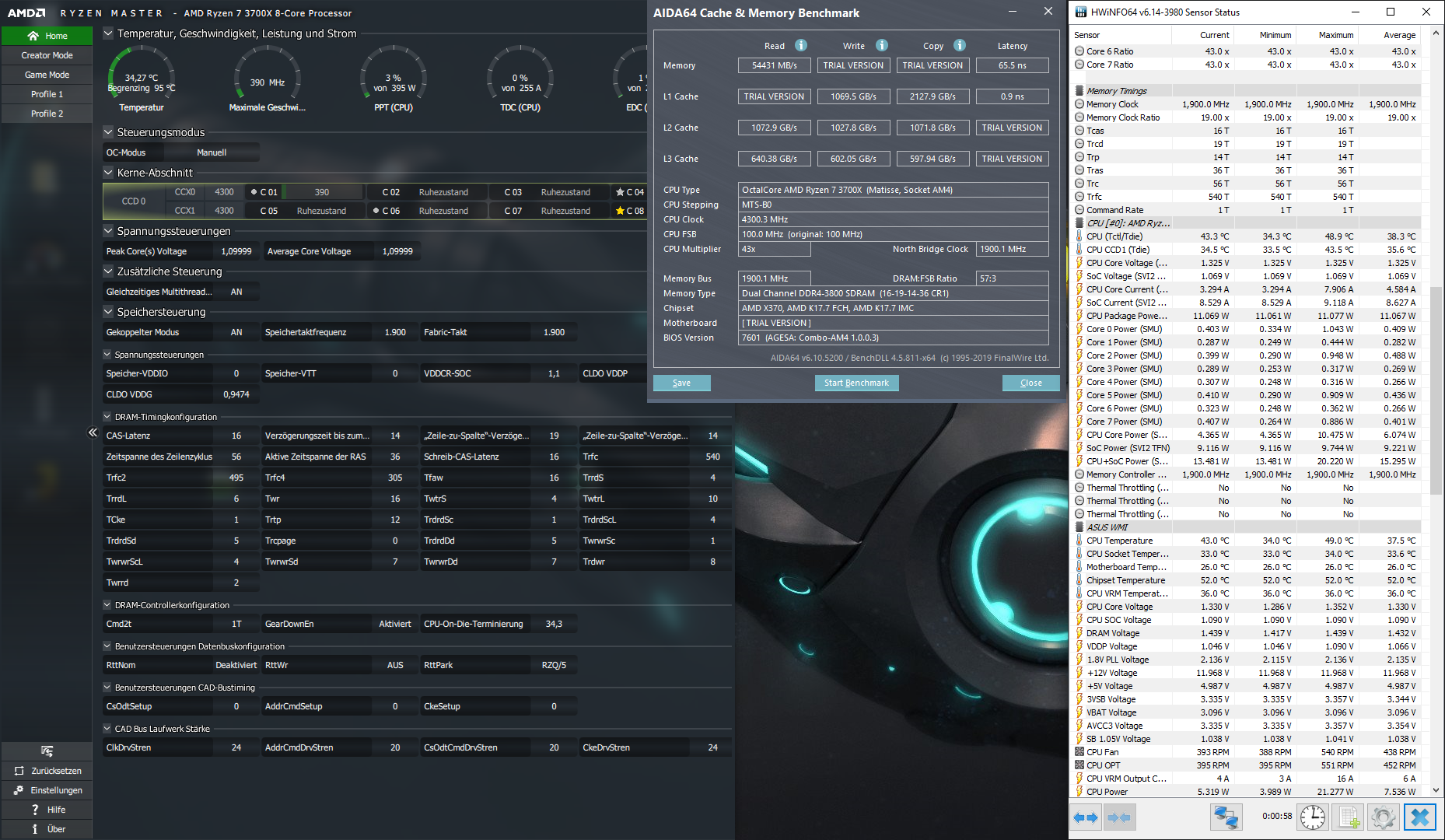Click the Peak Core(s) Voltage value 1,09999
1445x840 pixels.
[236, 251]
